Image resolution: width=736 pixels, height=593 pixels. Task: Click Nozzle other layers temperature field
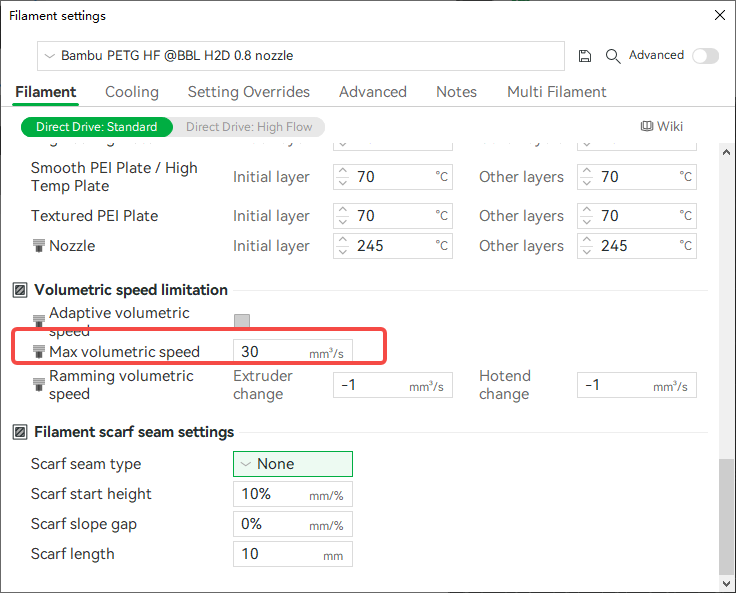tap(637, 246)
